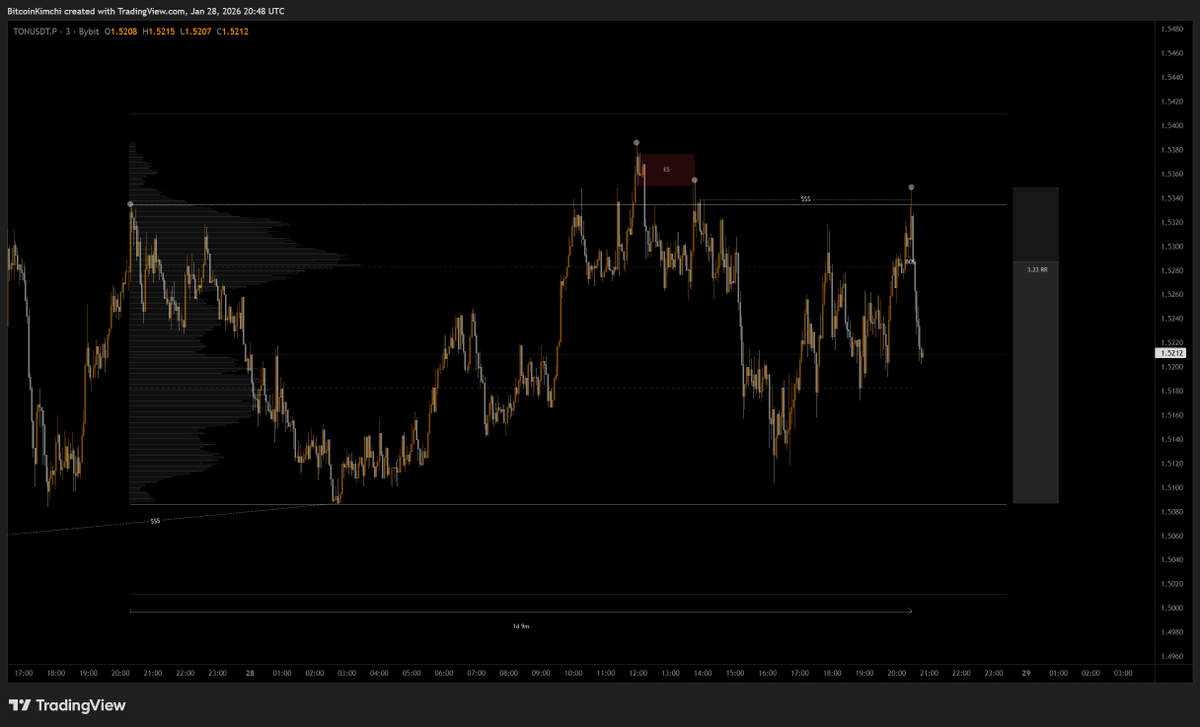Image resolution: width=1200 pixels, height=727 pixels.
Task: Click price axis label 1.4960
Action: click(x=1172, y=656)
